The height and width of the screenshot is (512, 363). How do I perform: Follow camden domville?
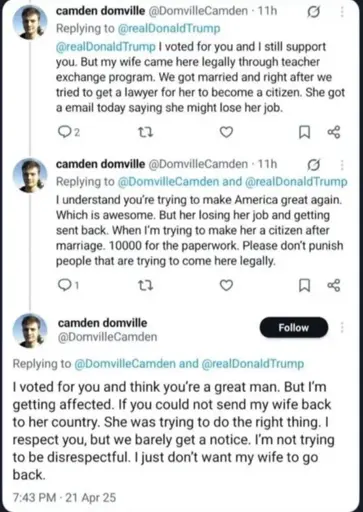point(294,327)
